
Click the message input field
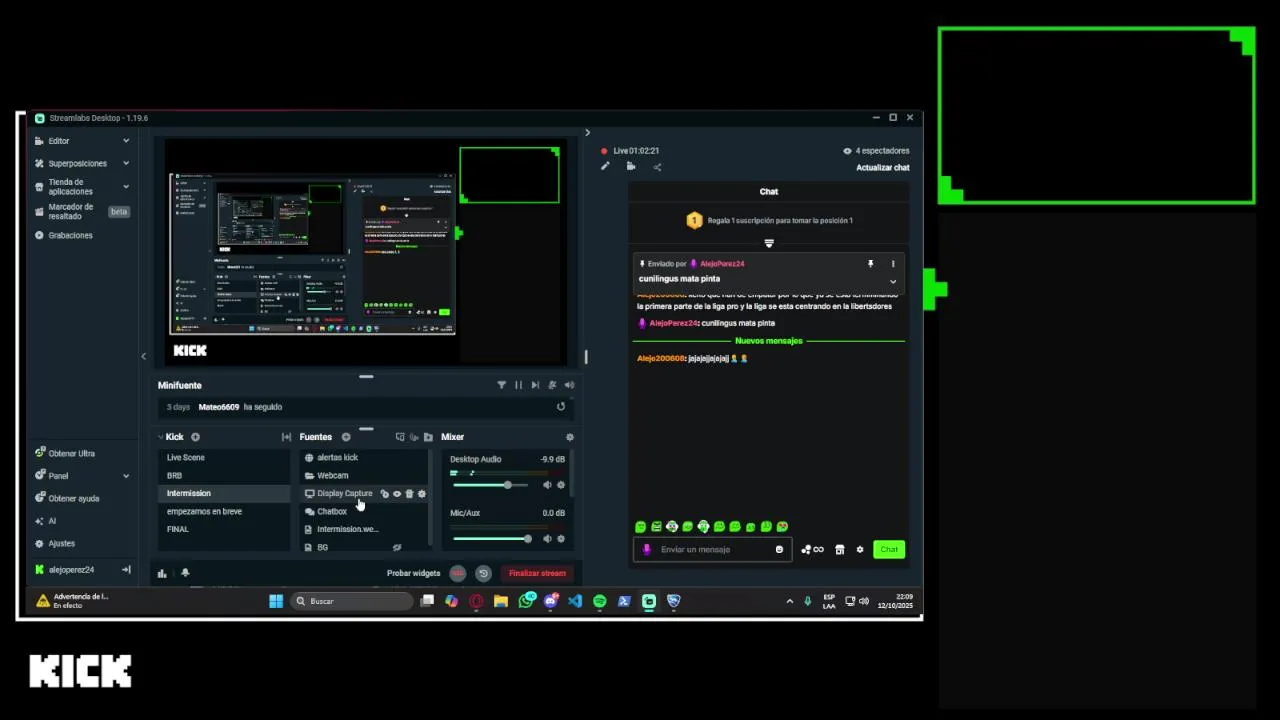(712, 549)
